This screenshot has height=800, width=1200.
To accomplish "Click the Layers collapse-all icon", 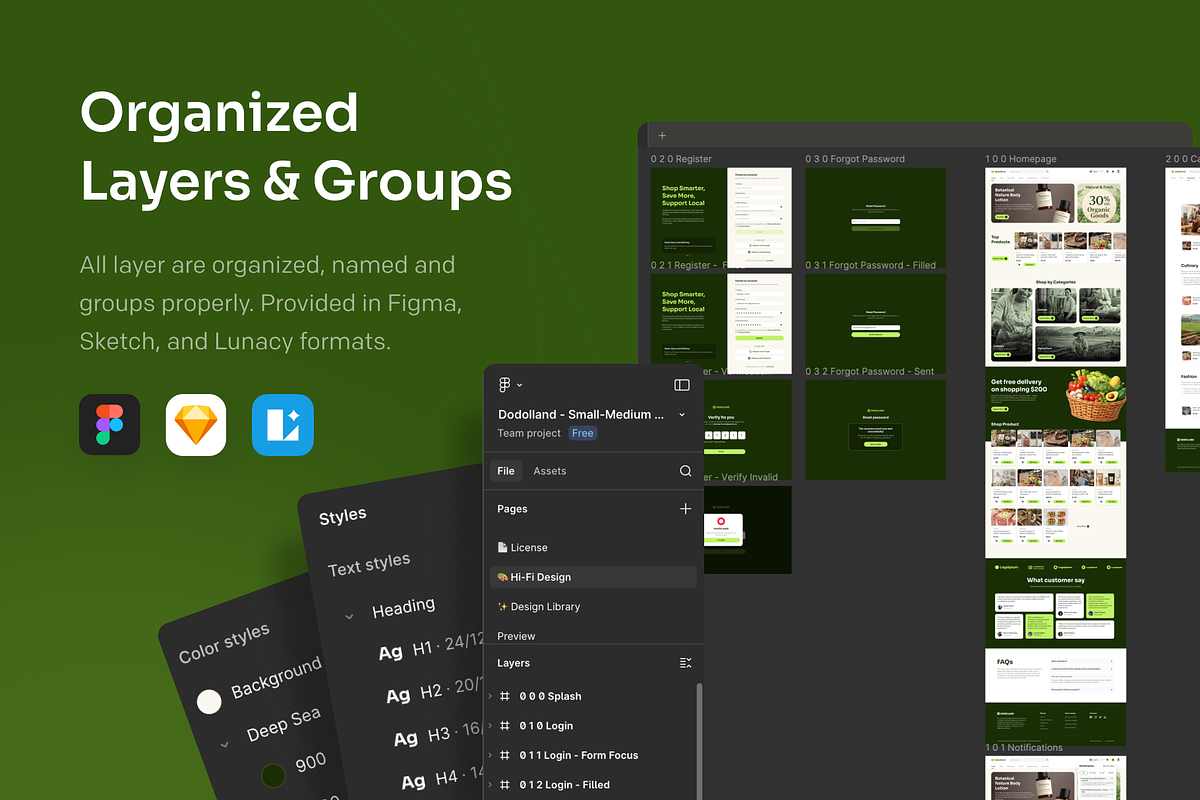I will coord(685,663).
